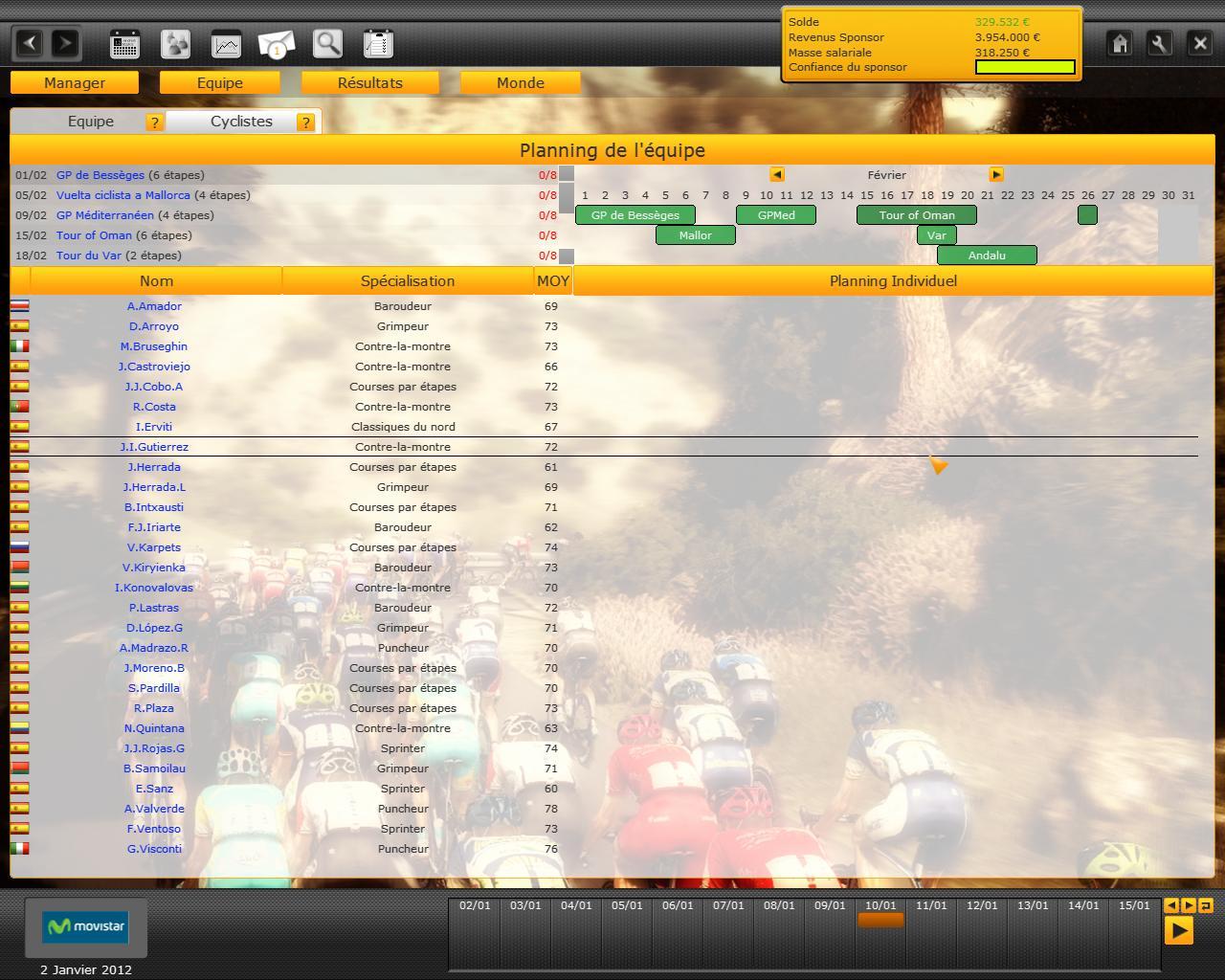Viewport: 1225px width, 980px height.
Task: Select rider A.Valverde in the list
Action: pyautogui.click(x=154, y=809)
